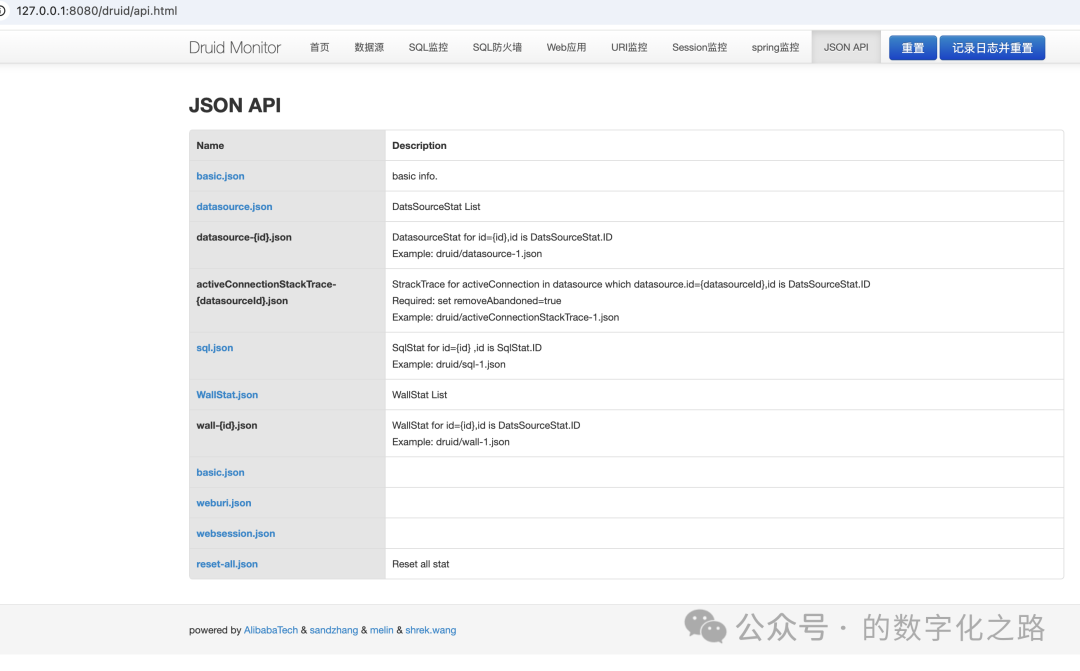Click the 记录日志并重置 button
The width and height of the screenshot is (1080, 671).
point(992,48)
